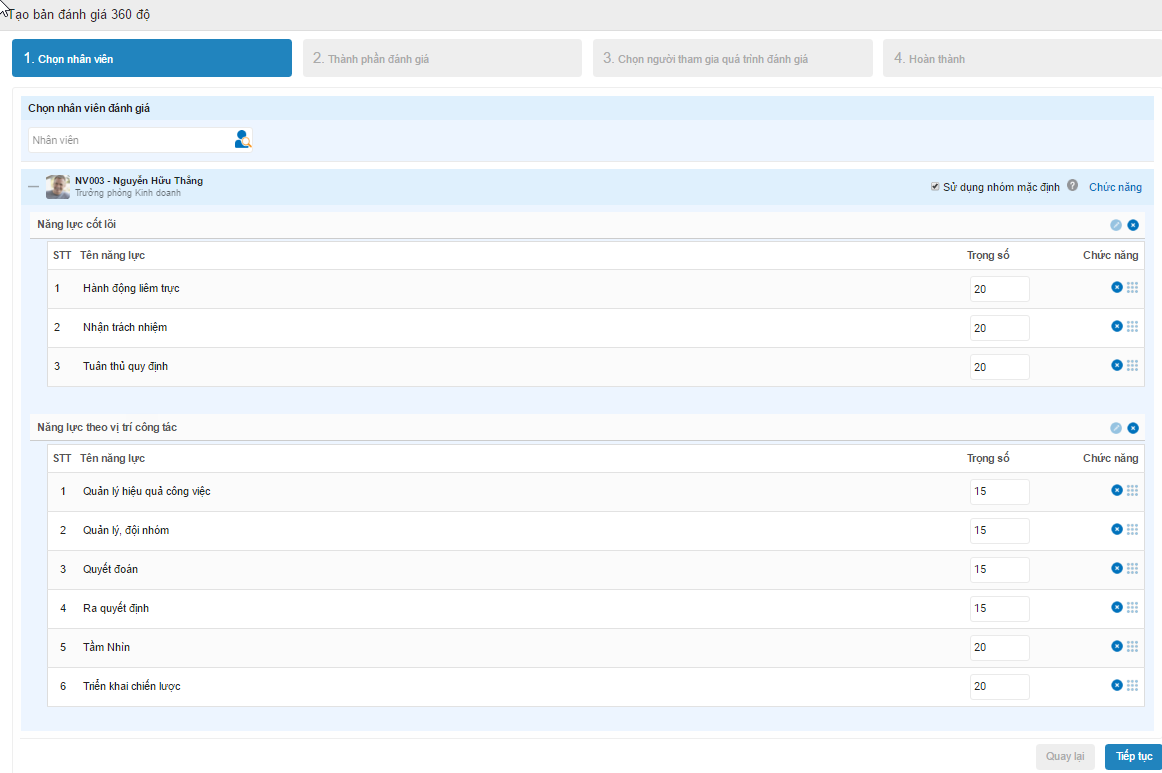The width and height of the screenshot is (1162, 773).
Task: Click the 'Tiếp tục' button
Action: point(1133,757)
